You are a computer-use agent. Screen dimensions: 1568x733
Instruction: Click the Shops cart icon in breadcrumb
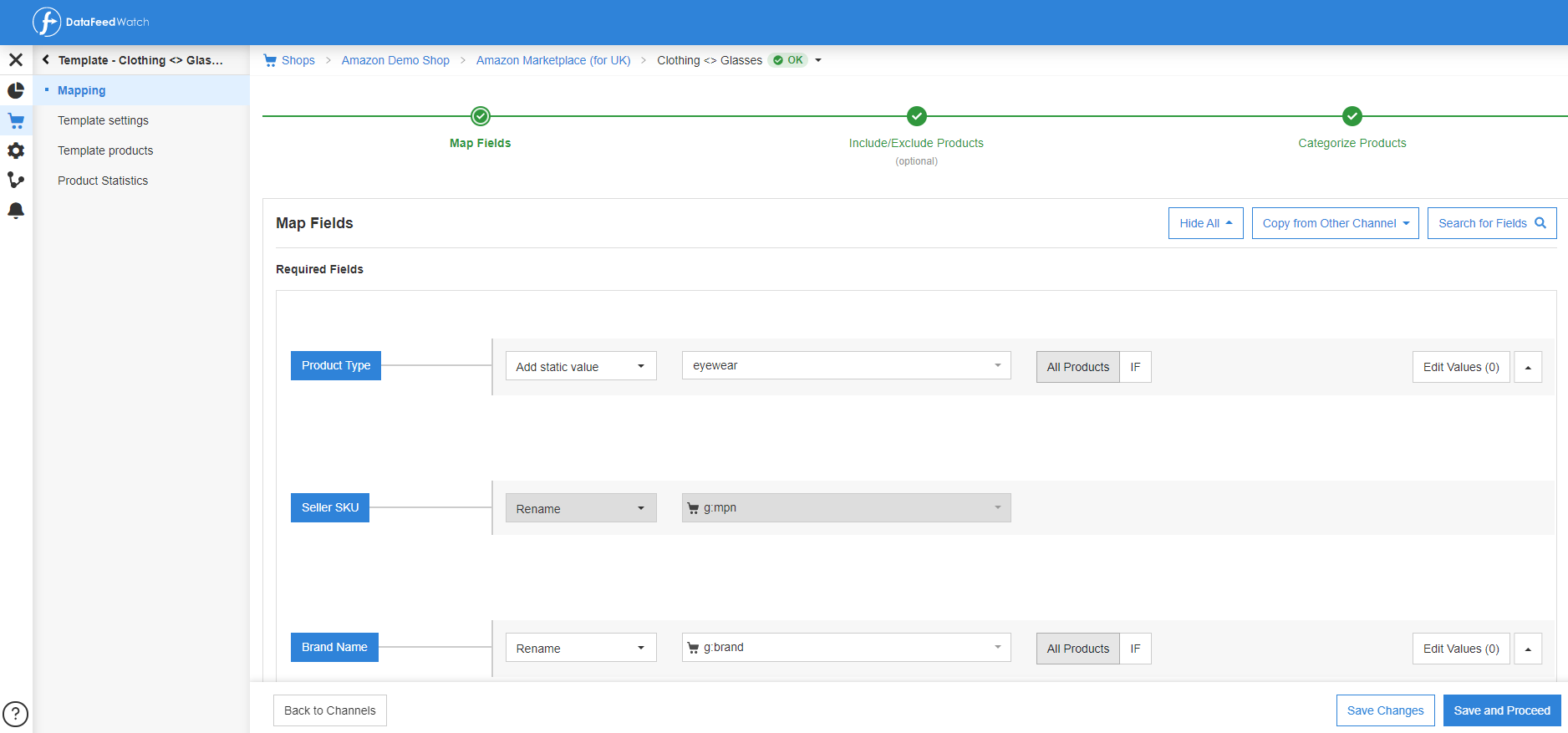click(270, 60)
